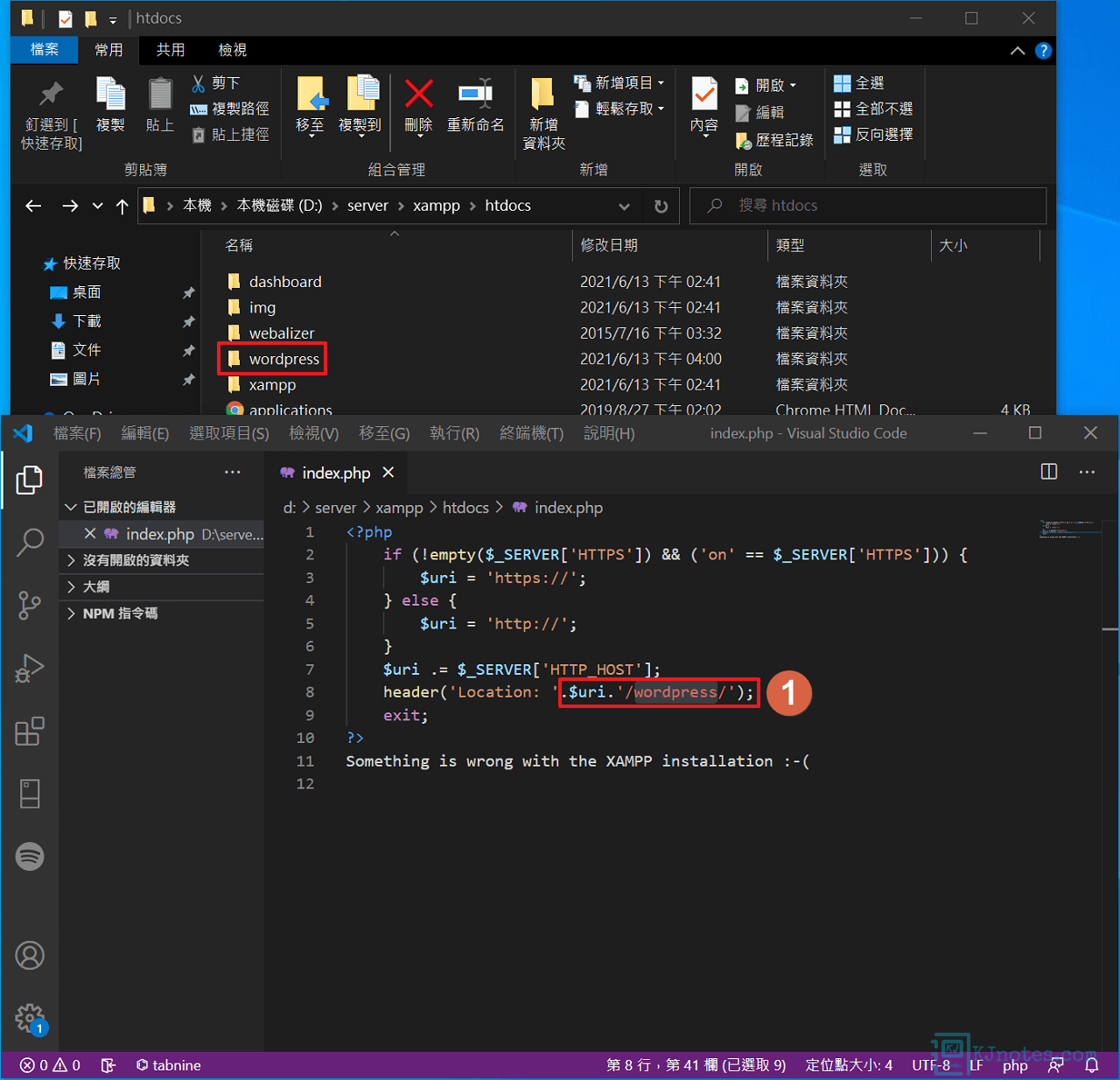Open the Move to dropdown
The image size is (1120, 1080).
click(x=311, y=107)
